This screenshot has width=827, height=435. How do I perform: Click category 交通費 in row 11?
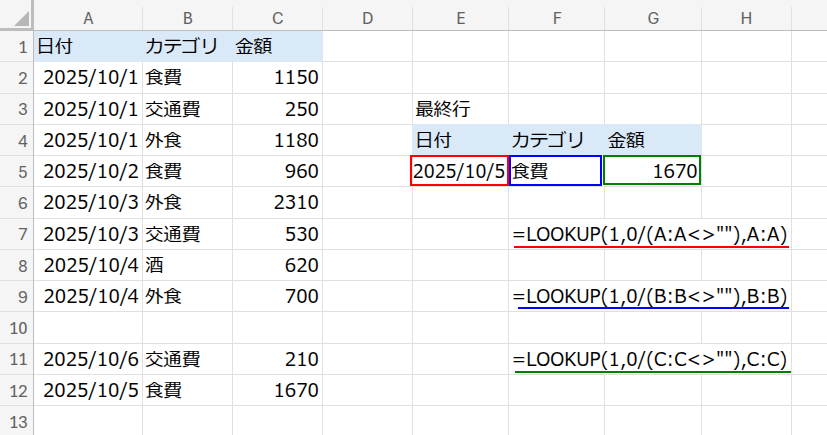coord(187,359)
